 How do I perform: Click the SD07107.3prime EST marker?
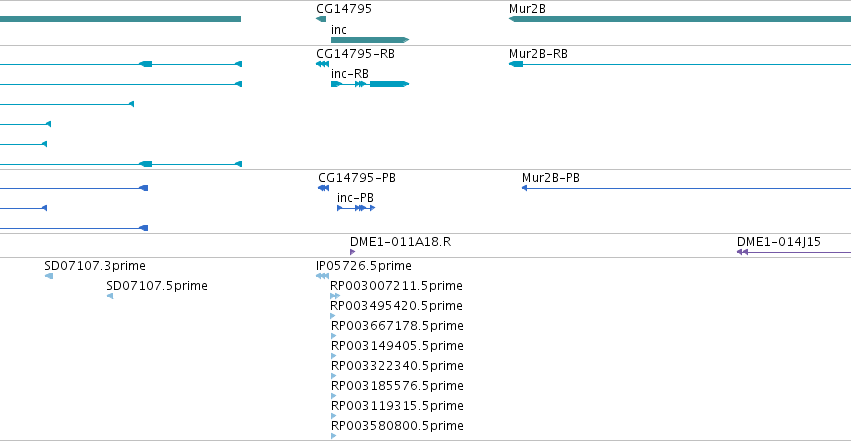[x=49, y=276]
